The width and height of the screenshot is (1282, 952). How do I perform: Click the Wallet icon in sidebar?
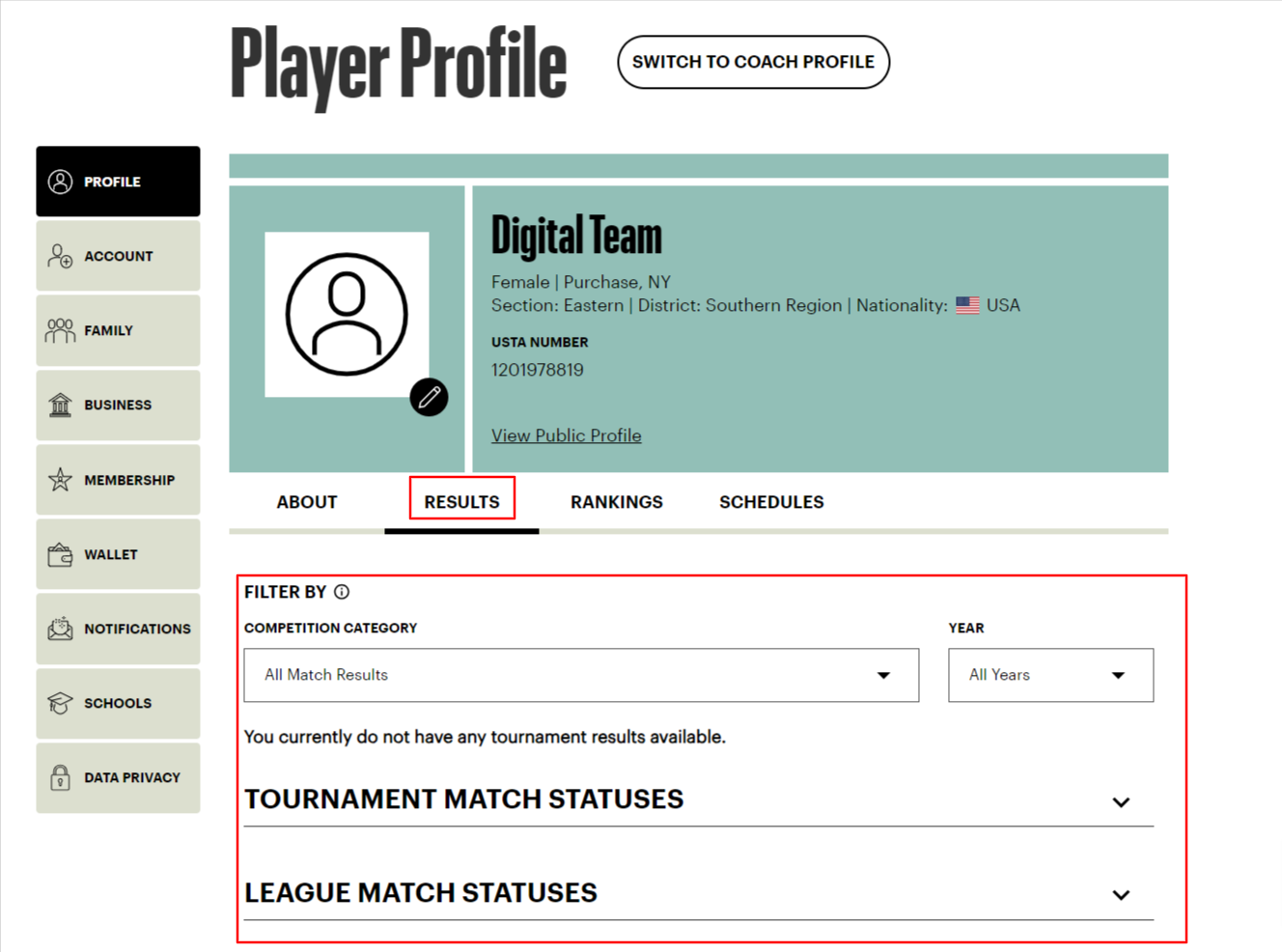[60, 554]
